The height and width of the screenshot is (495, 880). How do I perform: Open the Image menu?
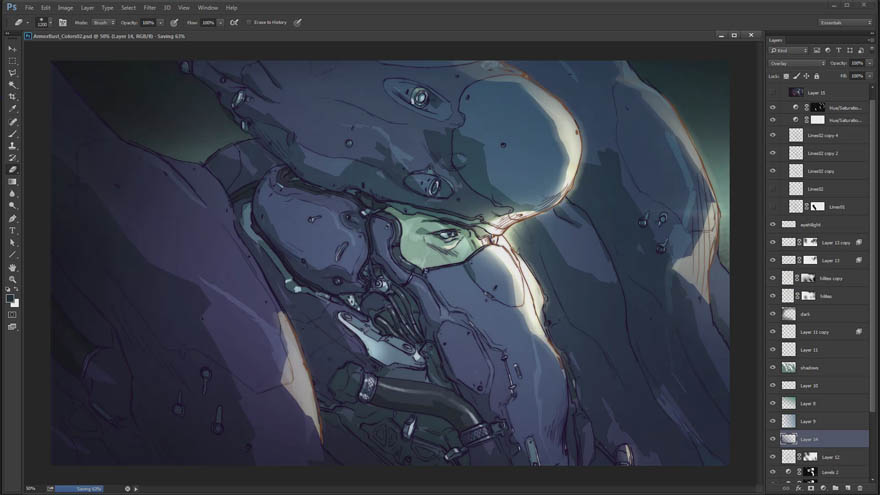coord(65,8)
